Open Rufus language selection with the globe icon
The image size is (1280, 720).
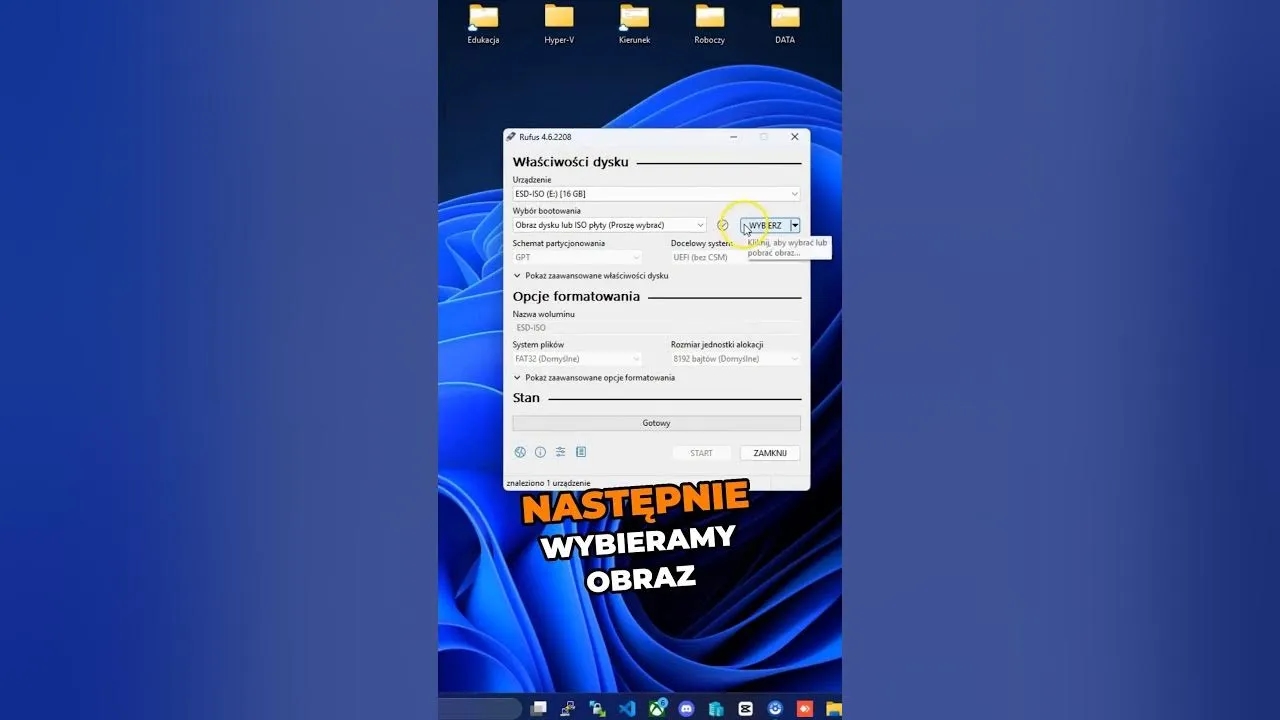pos(520,452)
